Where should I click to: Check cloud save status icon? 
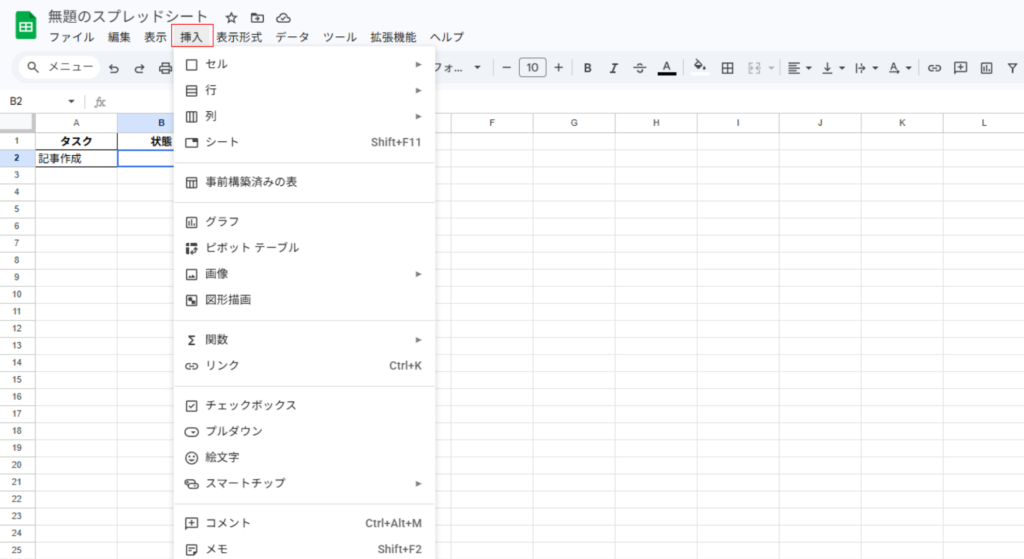coord(283,18)
